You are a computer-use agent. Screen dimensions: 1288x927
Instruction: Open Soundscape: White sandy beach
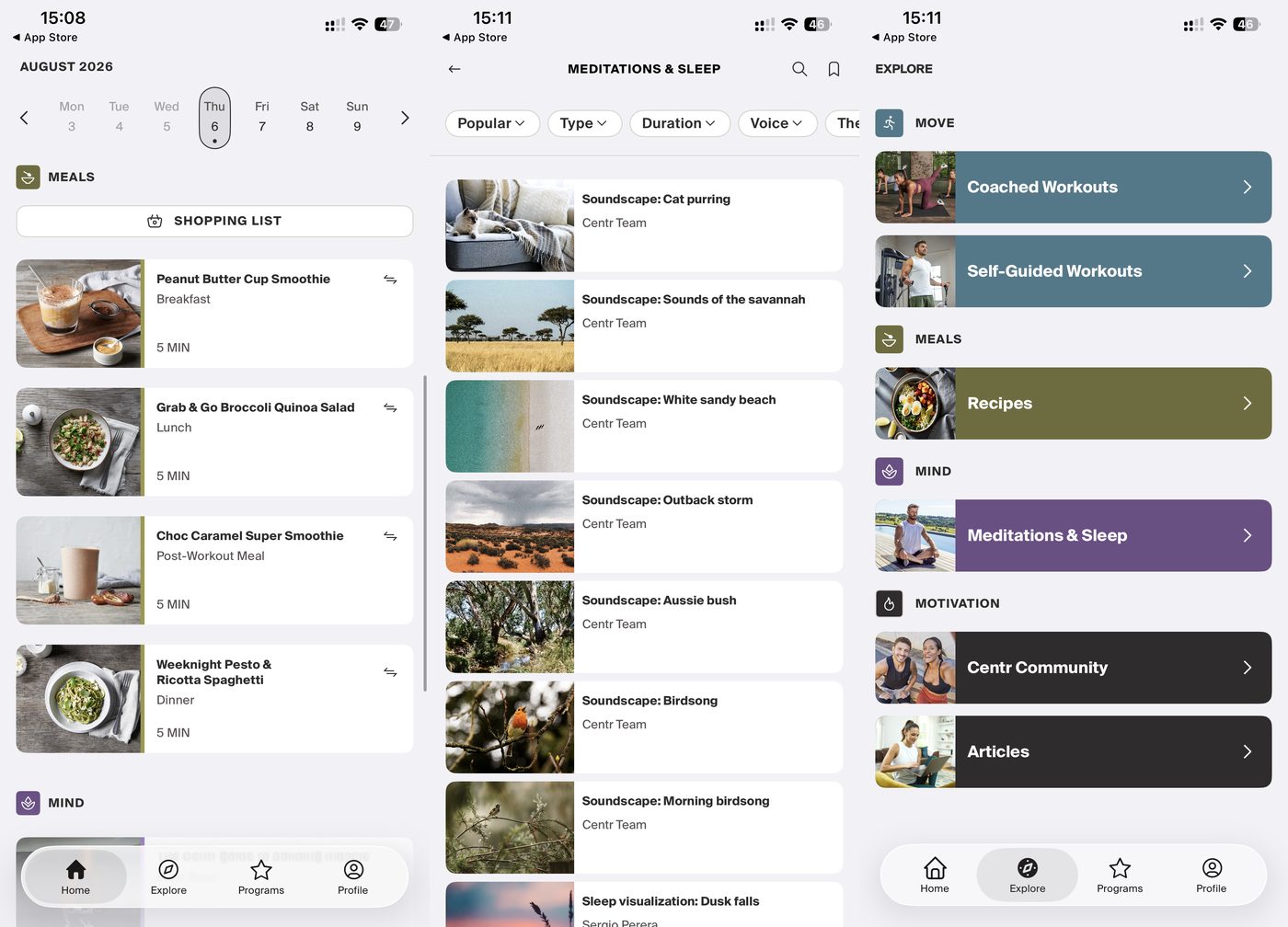point(644,427)
